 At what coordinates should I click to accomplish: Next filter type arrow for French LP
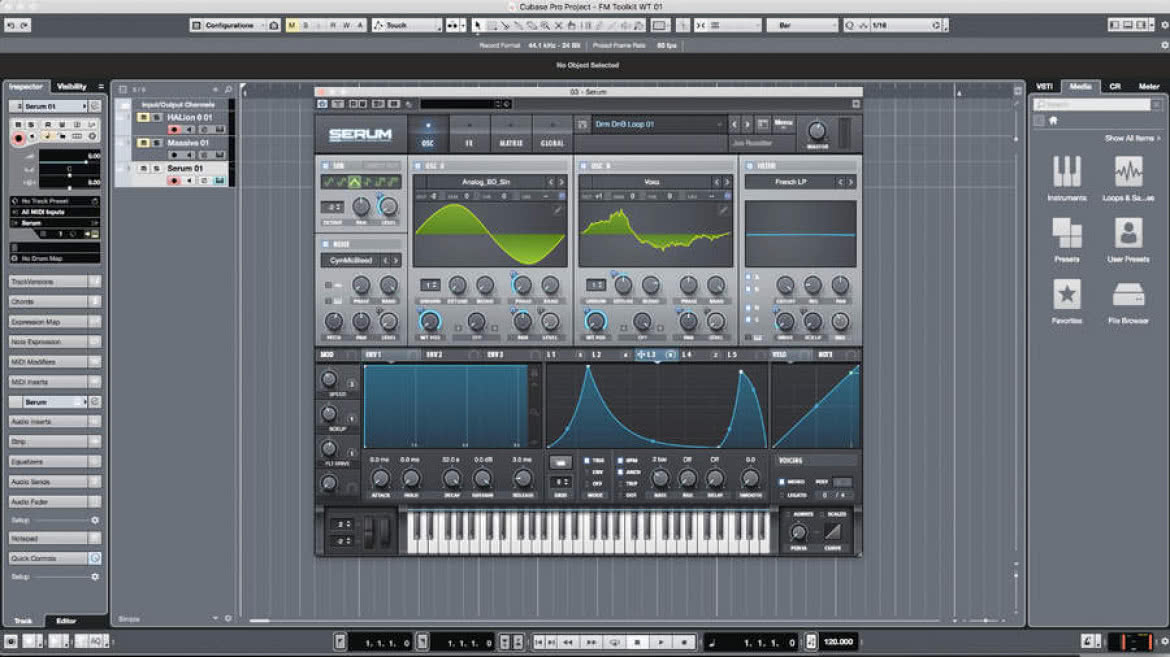(850, 182)
